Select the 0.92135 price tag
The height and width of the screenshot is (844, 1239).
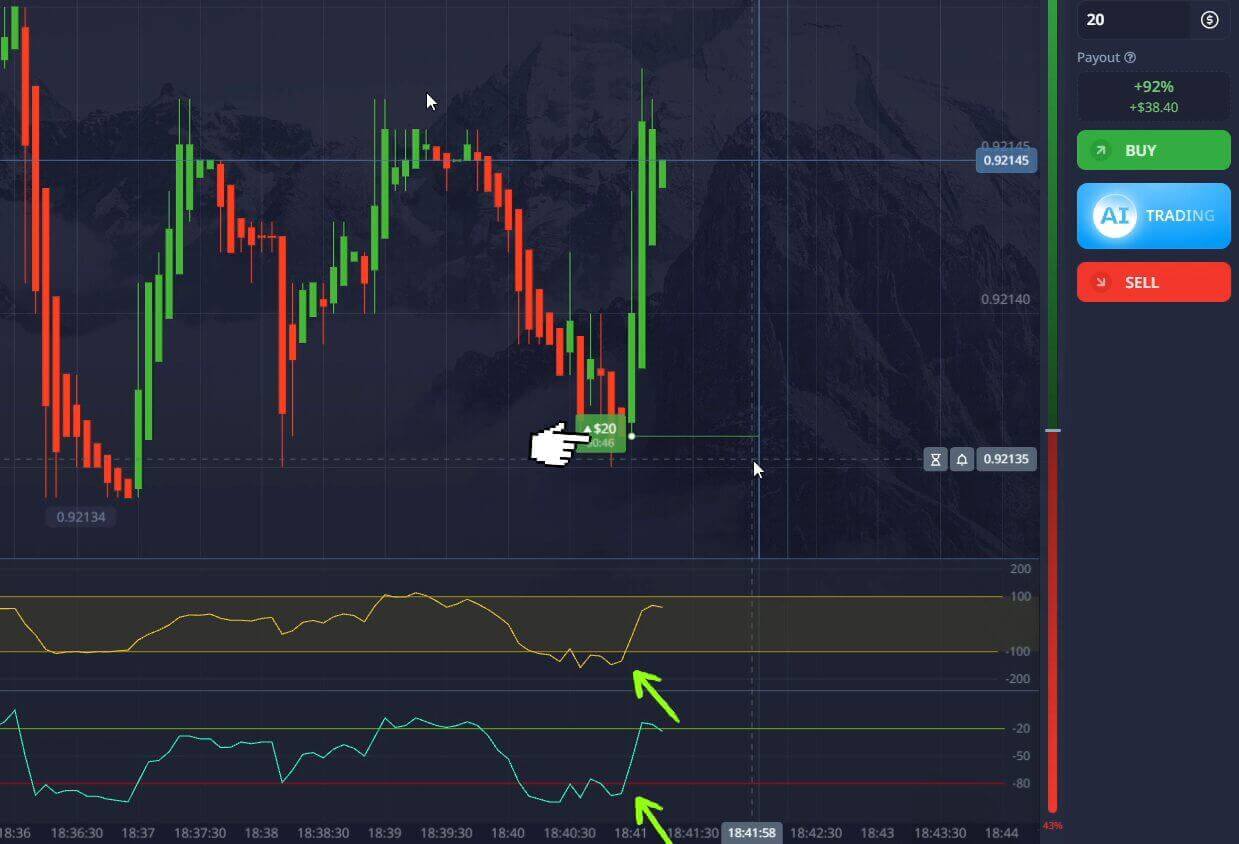1006,459
